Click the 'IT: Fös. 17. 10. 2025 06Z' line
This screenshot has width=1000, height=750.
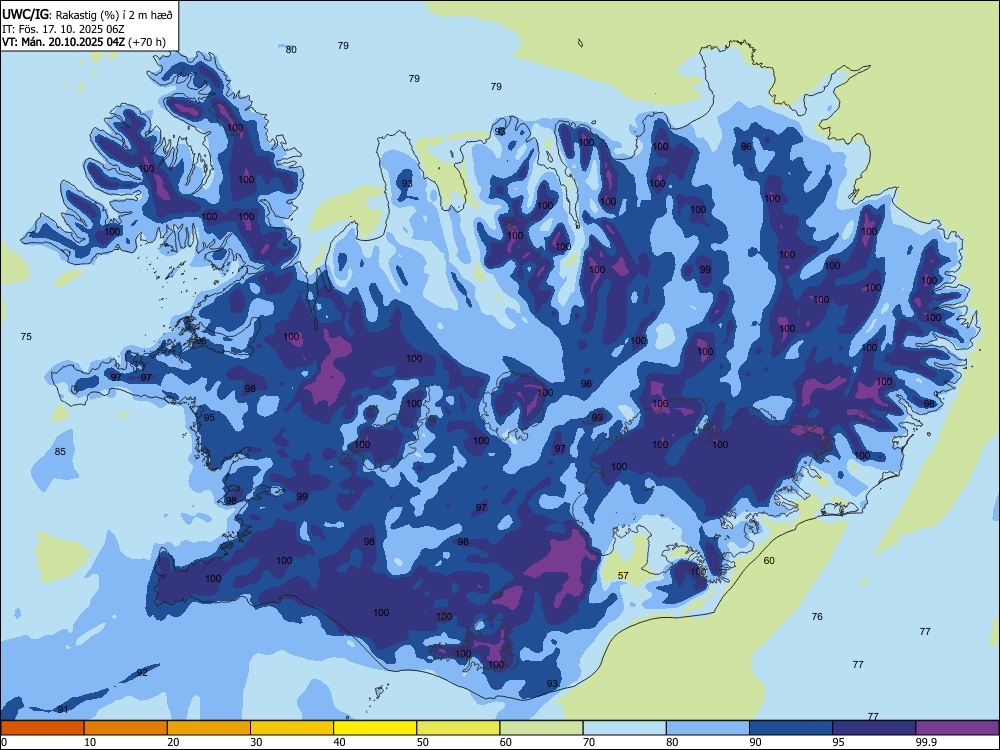click(62, 29)
